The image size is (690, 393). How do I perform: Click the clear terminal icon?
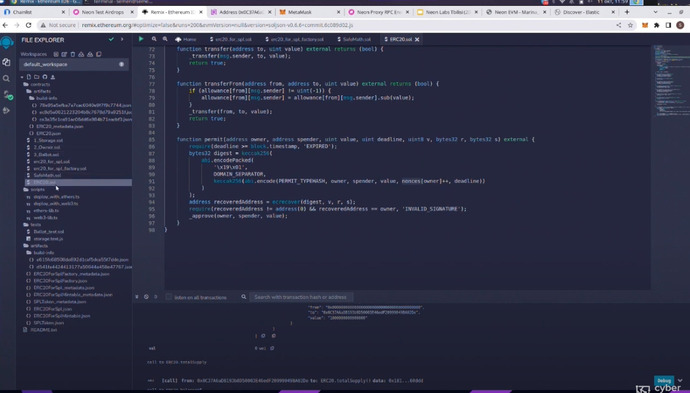point(146,297)
